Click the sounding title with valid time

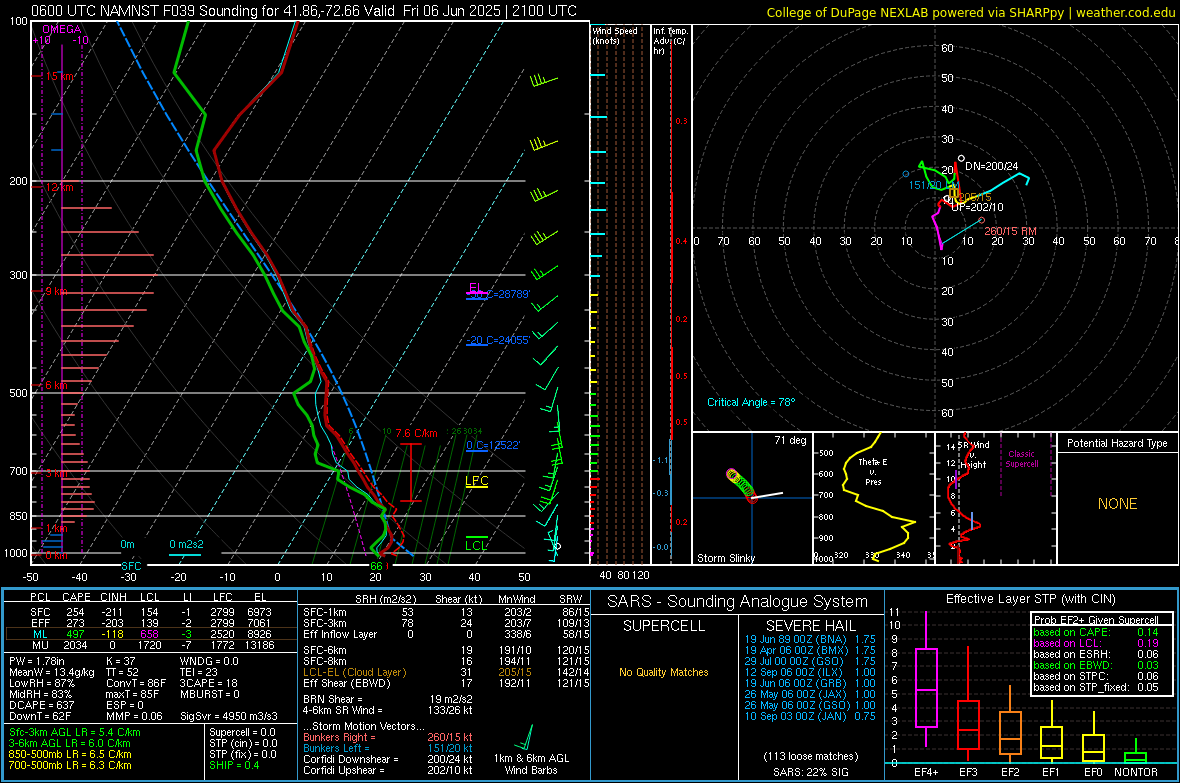[x=304, y=11]
